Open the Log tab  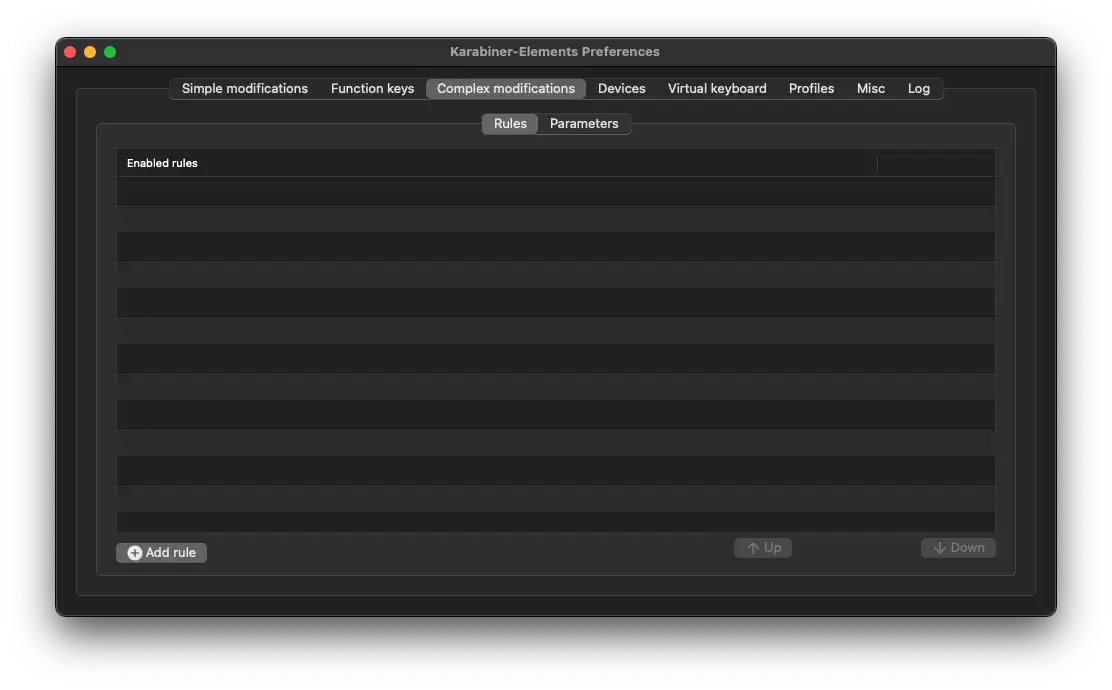coord(918,89)
